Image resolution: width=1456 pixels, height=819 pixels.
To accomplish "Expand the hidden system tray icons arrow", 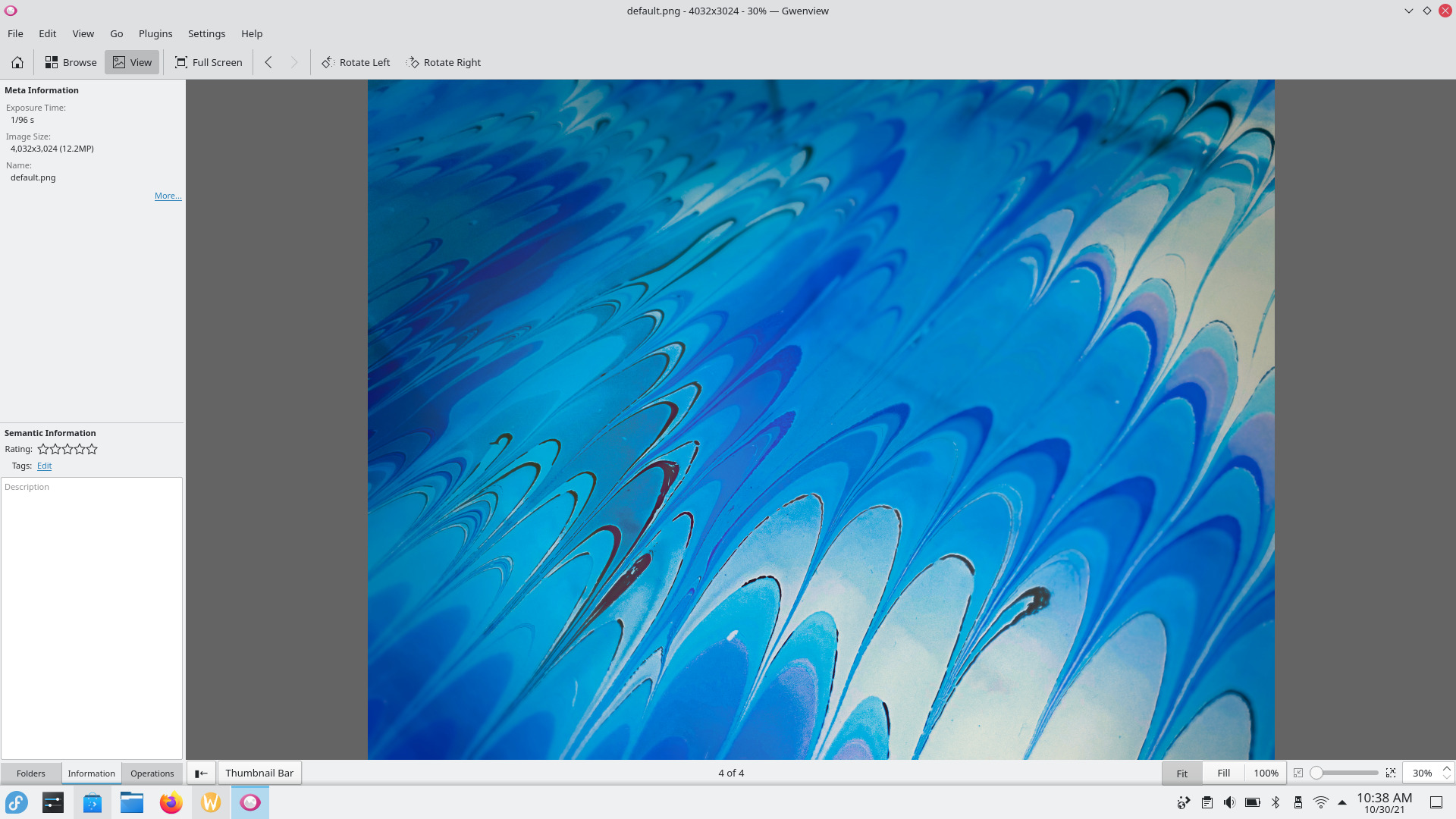I will (1342, 802).
